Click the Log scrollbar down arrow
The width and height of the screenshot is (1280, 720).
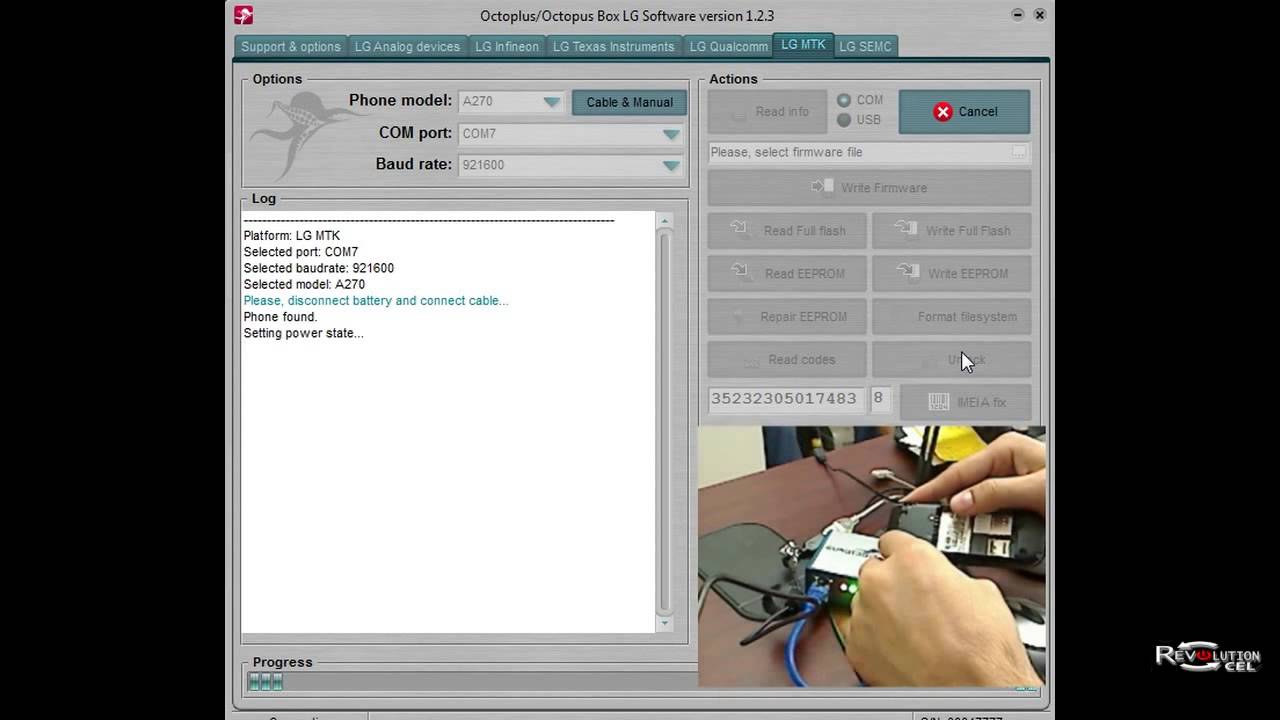point(664,623)
